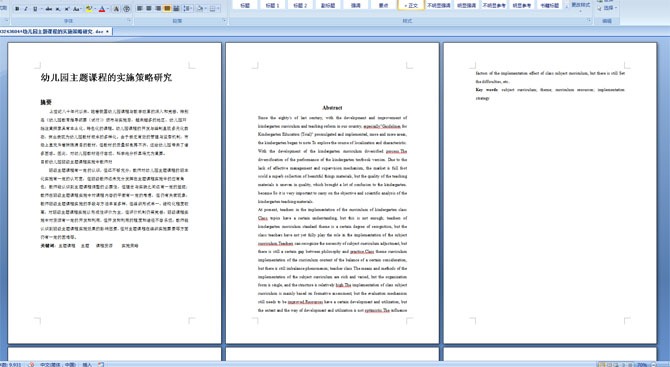
Task: Open the underline style dropdown arrow
Action: point(41,9)
